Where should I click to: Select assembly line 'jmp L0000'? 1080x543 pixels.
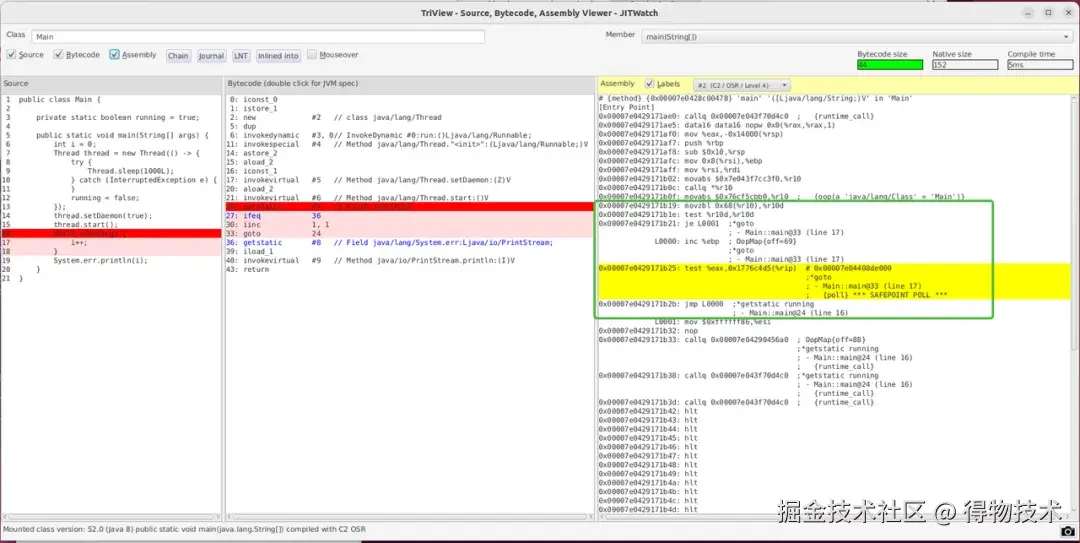pos(706,304)
